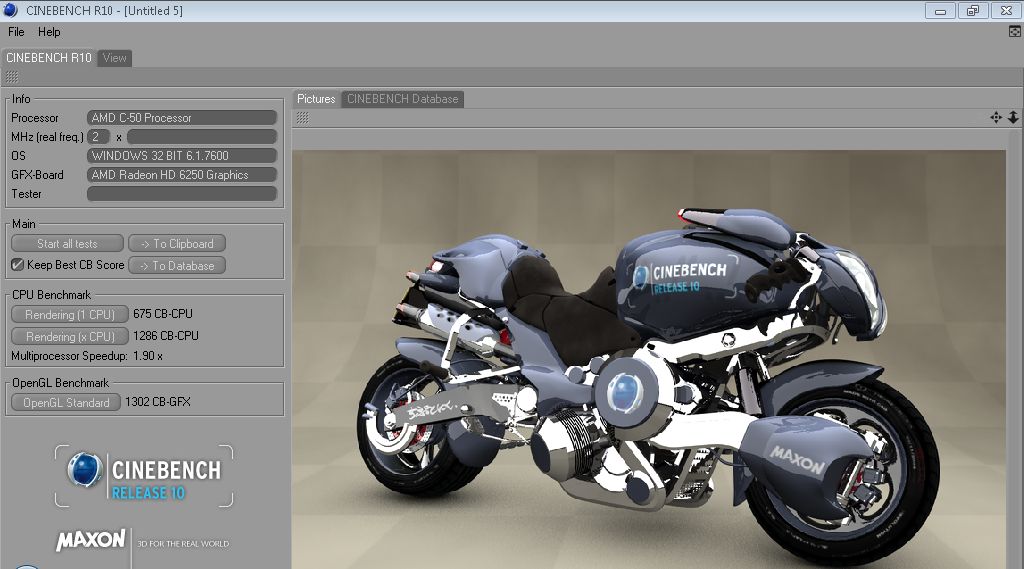Switch to the CINEBENCH R10 tab
This screenshot has height=569, width=1024.
49,58
